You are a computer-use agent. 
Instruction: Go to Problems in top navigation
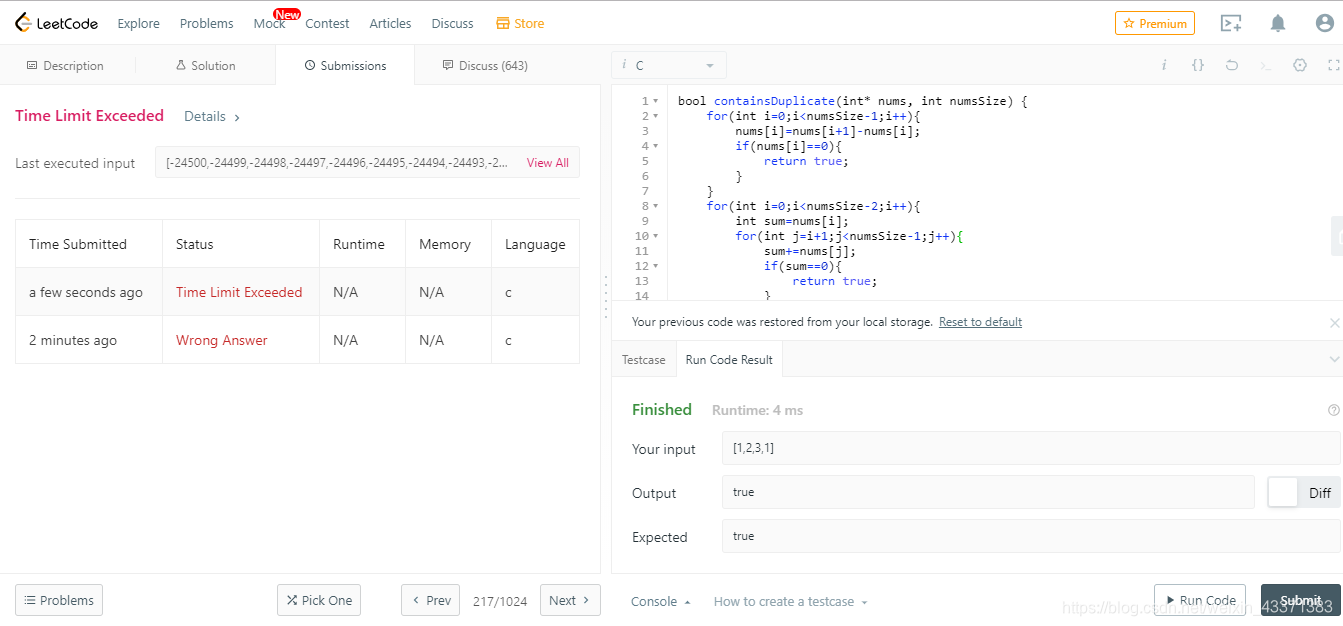[x=207, y=23]
